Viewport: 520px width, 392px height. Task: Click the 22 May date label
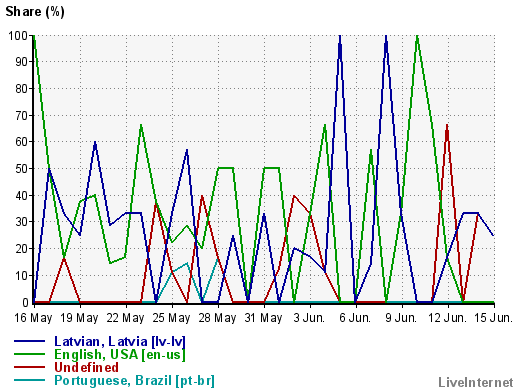[x=125, y=318]
